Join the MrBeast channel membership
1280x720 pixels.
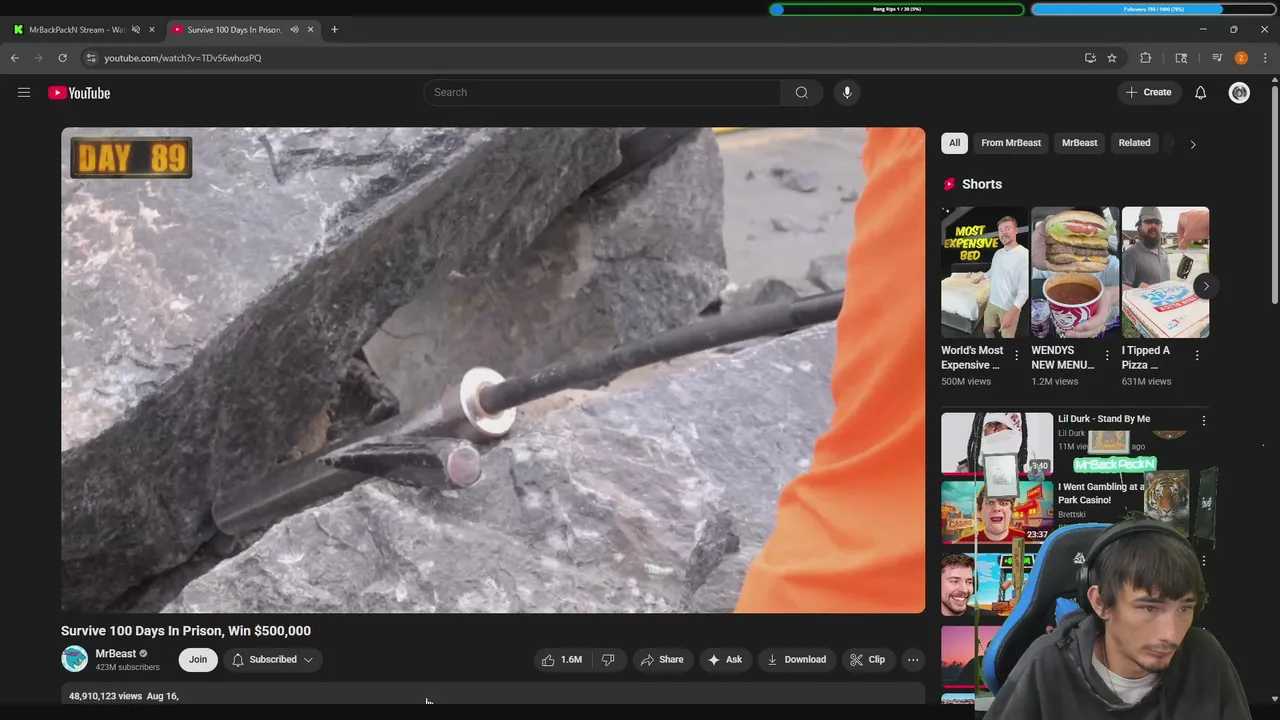[198, 659]
